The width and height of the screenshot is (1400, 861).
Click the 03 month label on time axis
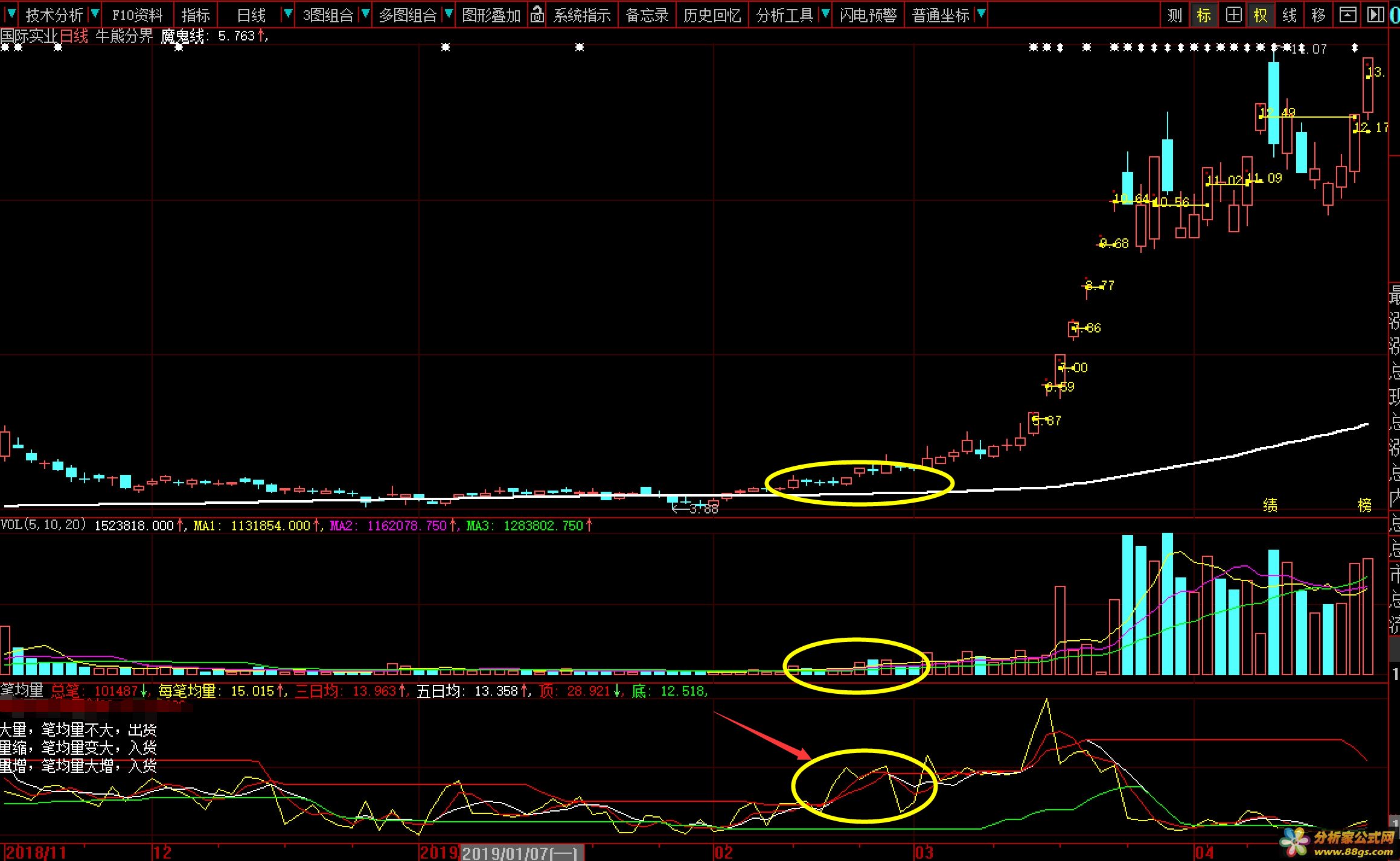(924, 853)
